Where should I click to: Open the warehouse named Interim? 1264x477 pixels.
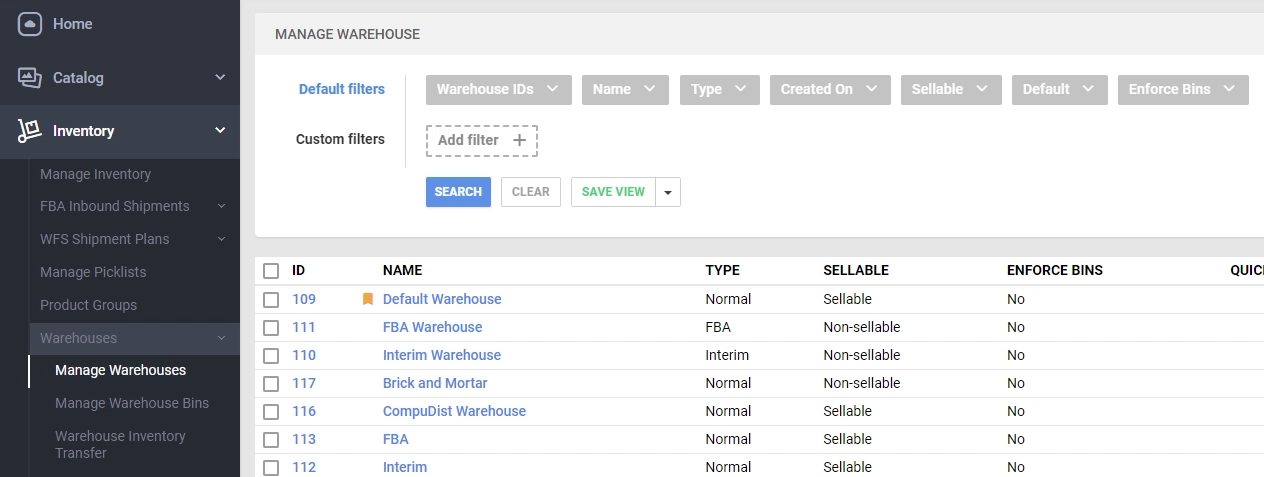pos(405,467)
